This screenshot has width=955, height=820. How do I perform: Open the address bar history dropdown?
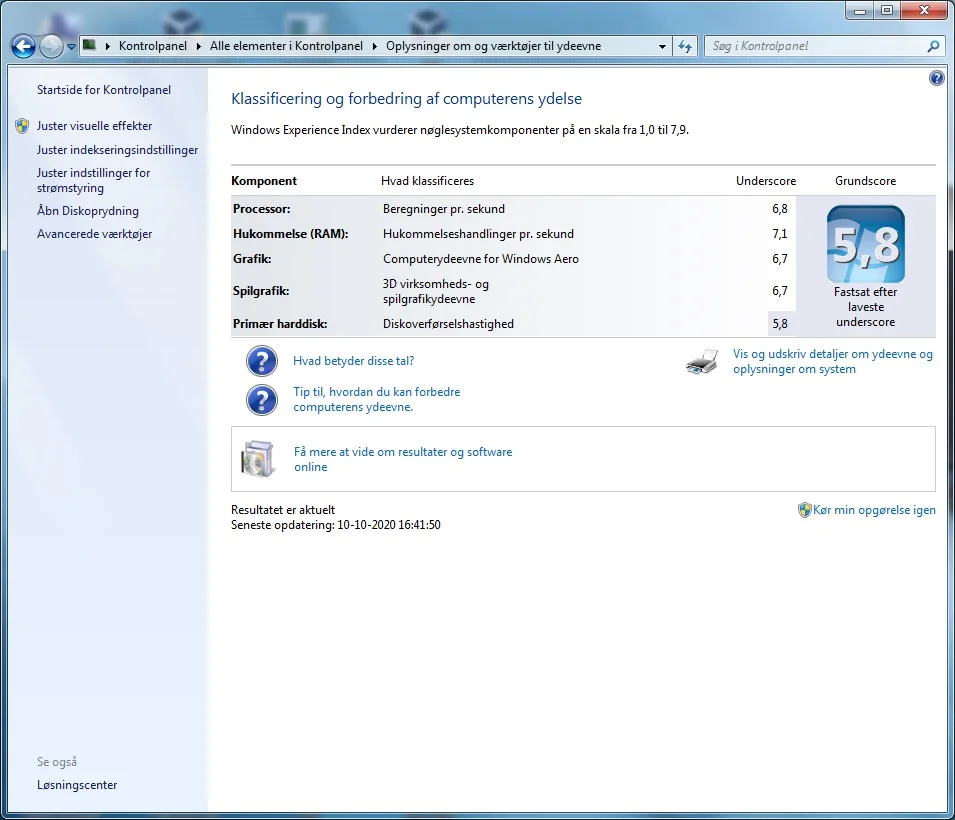662,46
